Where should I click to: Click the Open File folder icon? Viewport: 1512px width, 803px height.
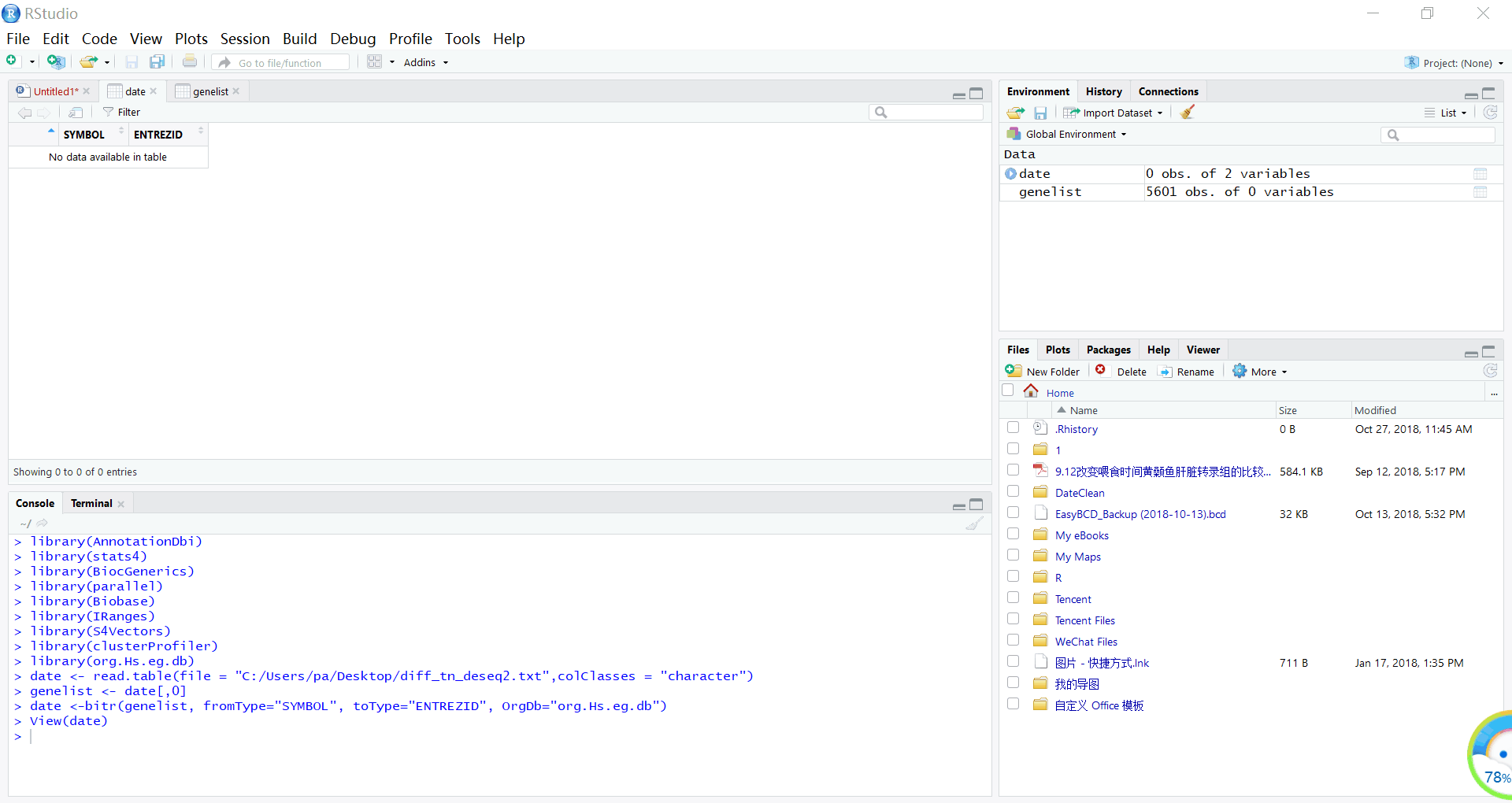[89, 62]
